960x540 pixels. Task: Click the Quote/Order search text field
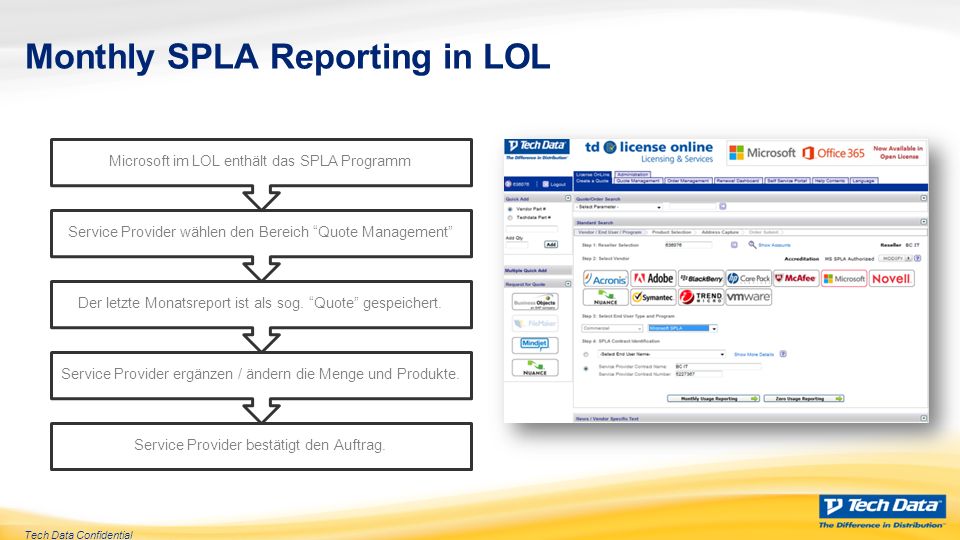692,208
